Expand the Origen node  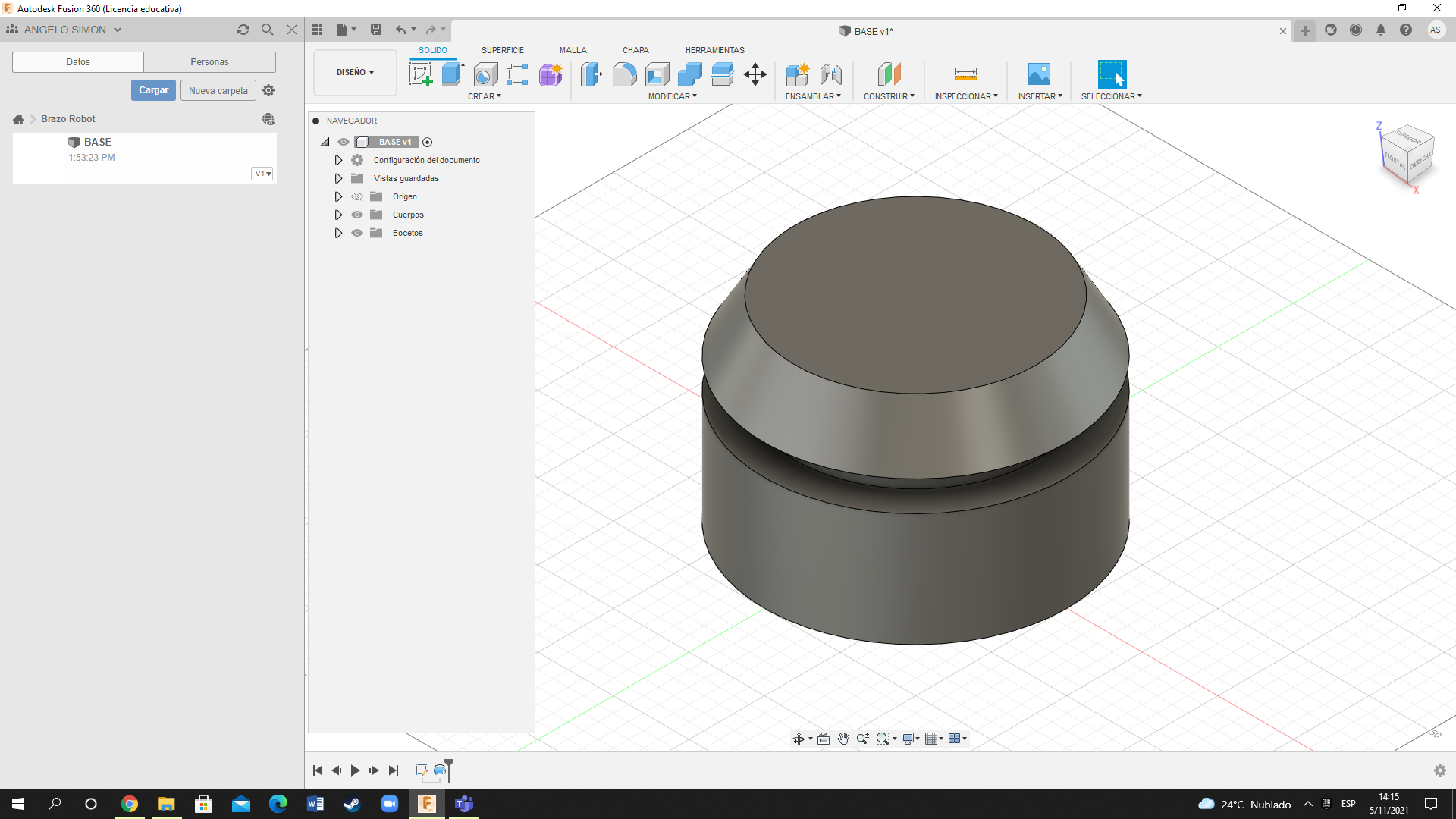(x=338, y=196)
